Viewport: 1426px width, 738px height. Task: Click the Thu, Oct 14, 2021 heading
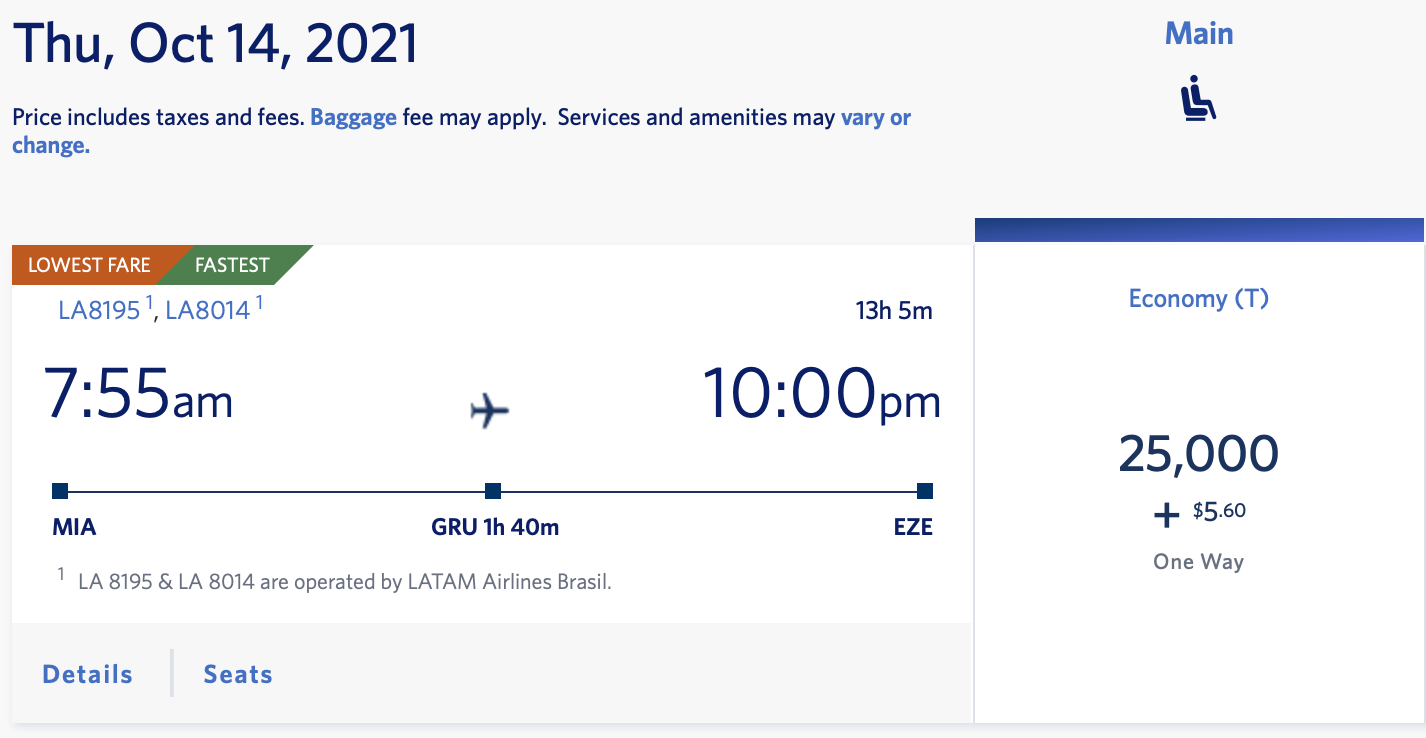[x=215, y=43]
